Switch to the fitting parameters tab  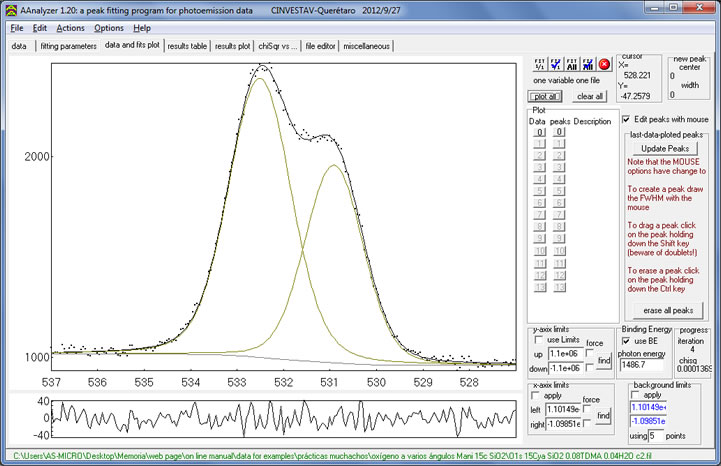click(68, 46)
